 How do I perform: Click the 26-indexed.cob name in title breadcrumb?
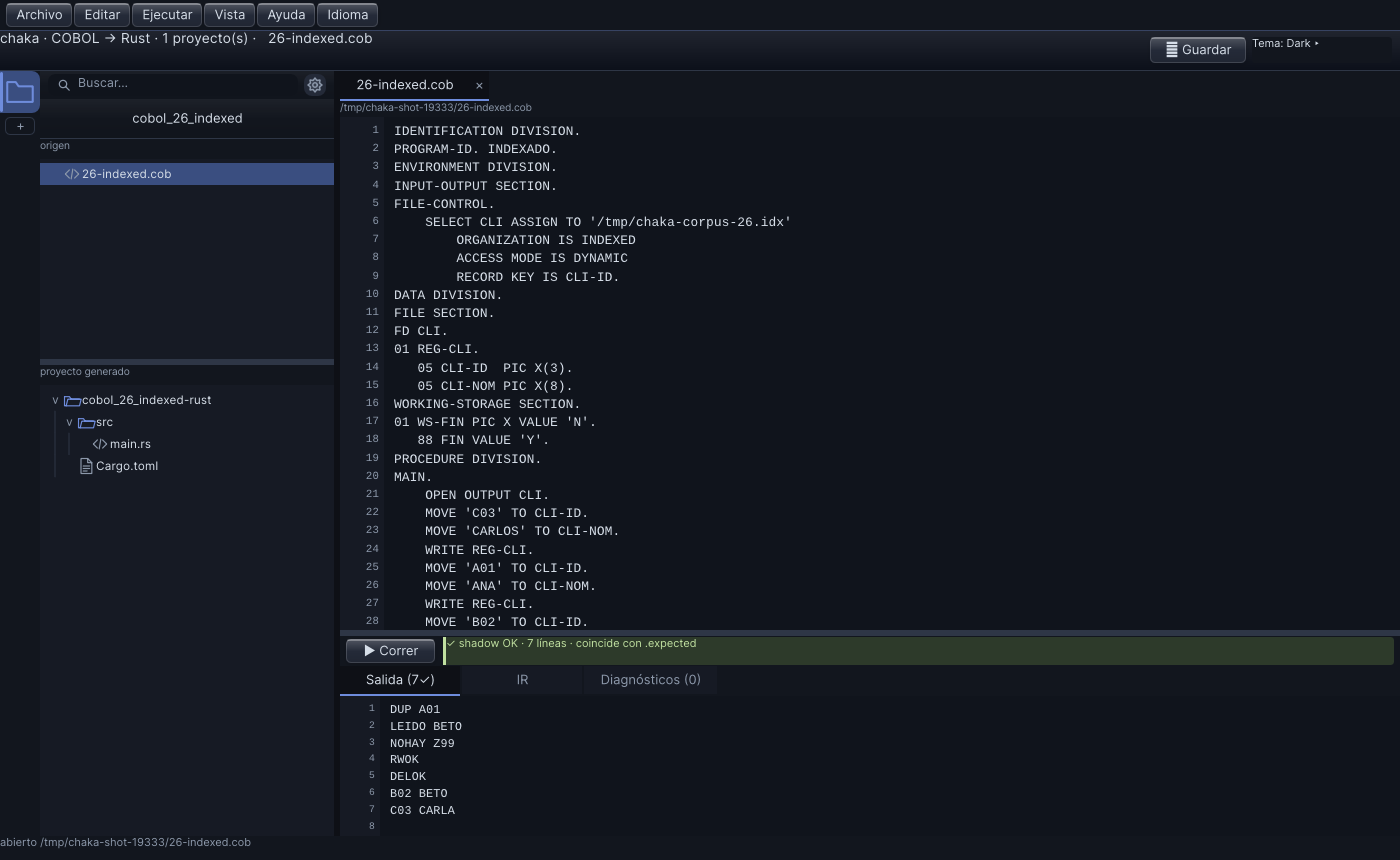pyautogui.click(x=320, y=39)
